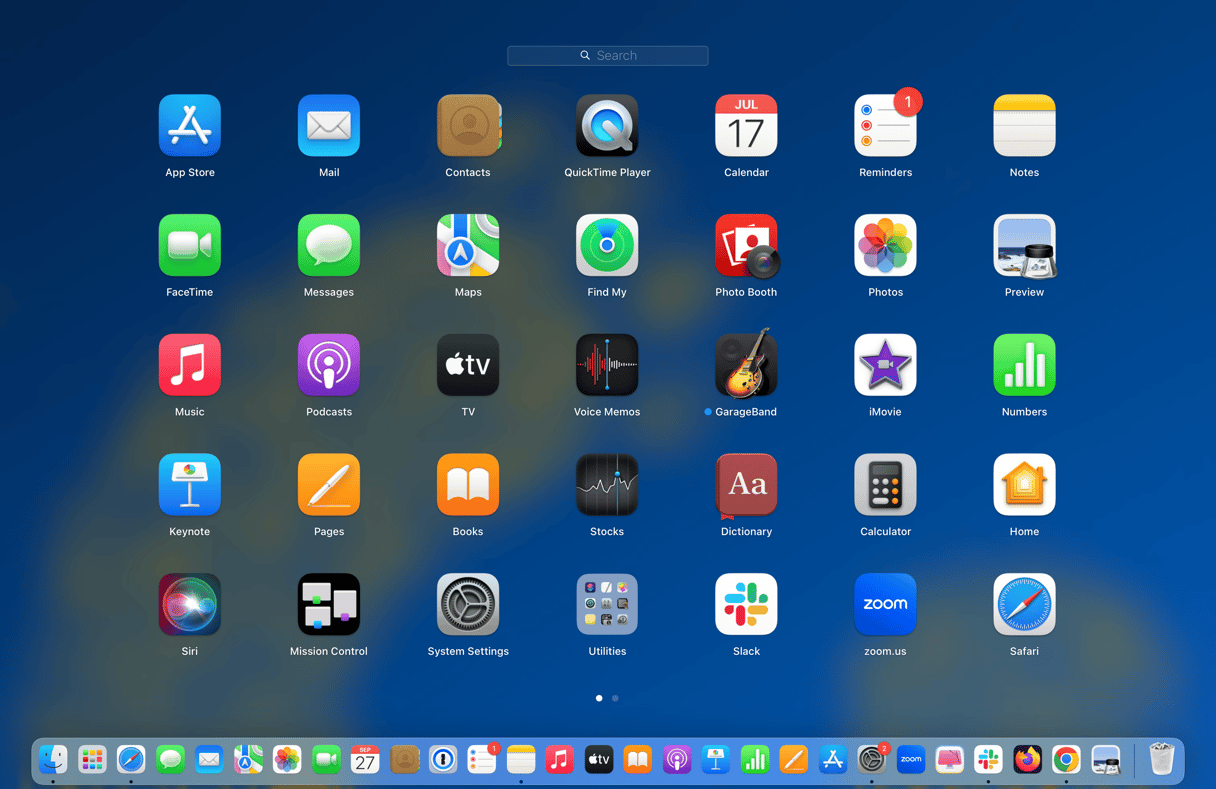Screen dimensions: 1216x789
Task: Open System Settings with badge in Dock
Action: click(x=872, y=760)
